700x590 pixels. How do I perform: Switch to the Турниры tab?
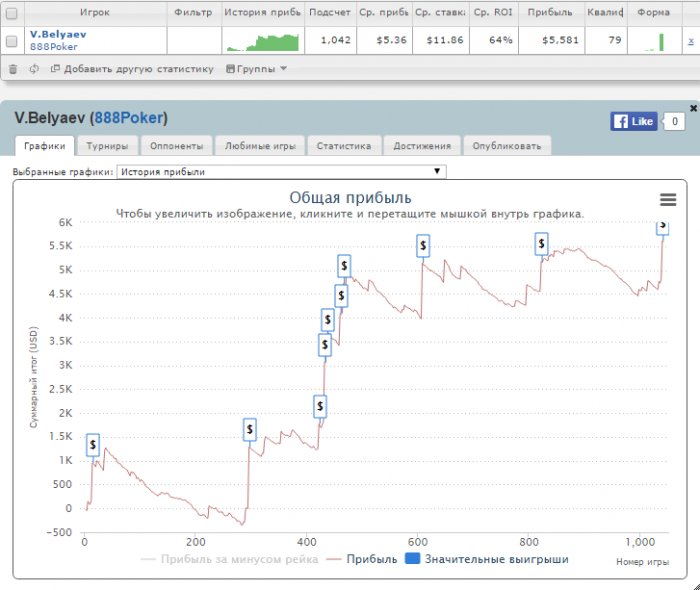coord(107,146)
